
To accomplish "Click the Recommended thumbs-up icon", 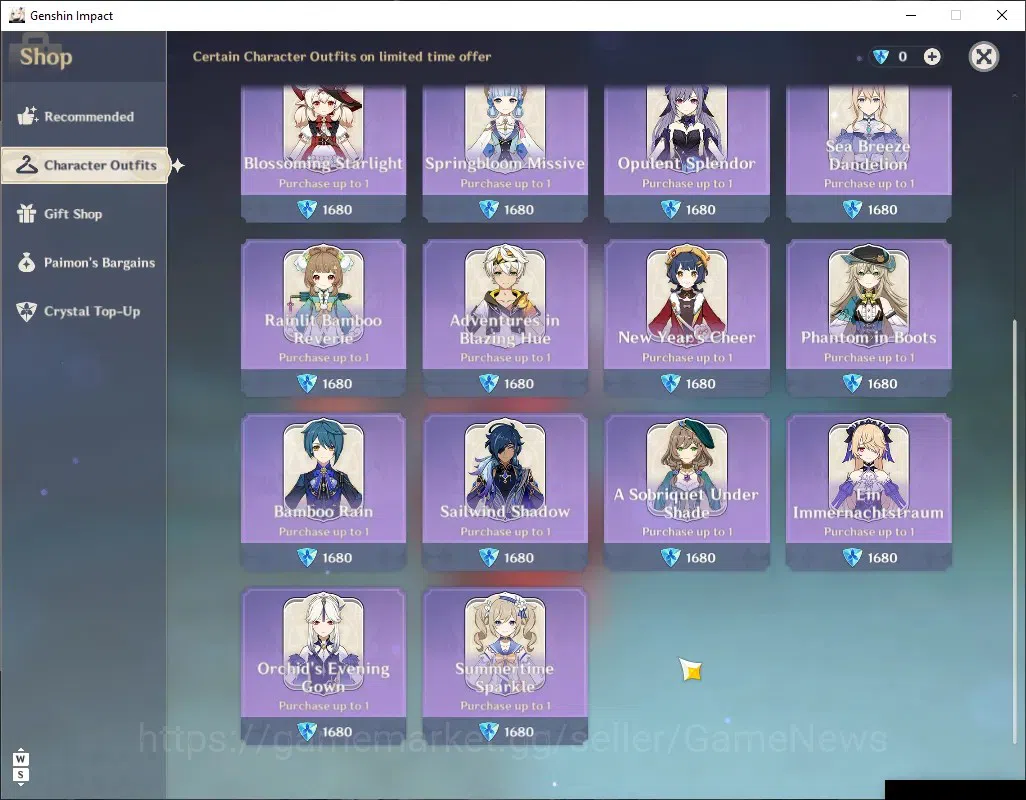I will coord(27,116).
